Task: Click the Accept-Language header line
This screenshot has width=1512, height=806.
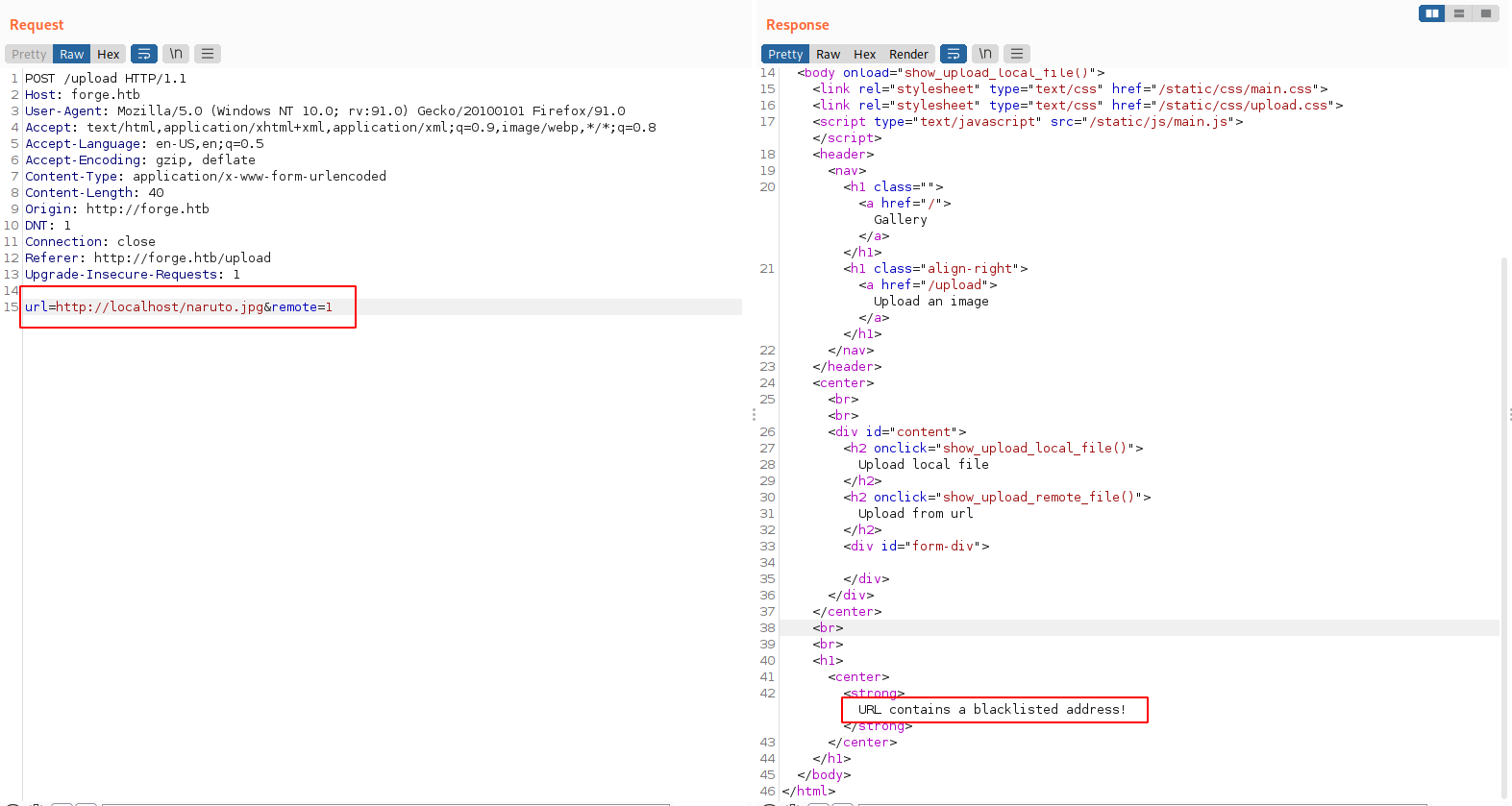Action: click(144, 144)
